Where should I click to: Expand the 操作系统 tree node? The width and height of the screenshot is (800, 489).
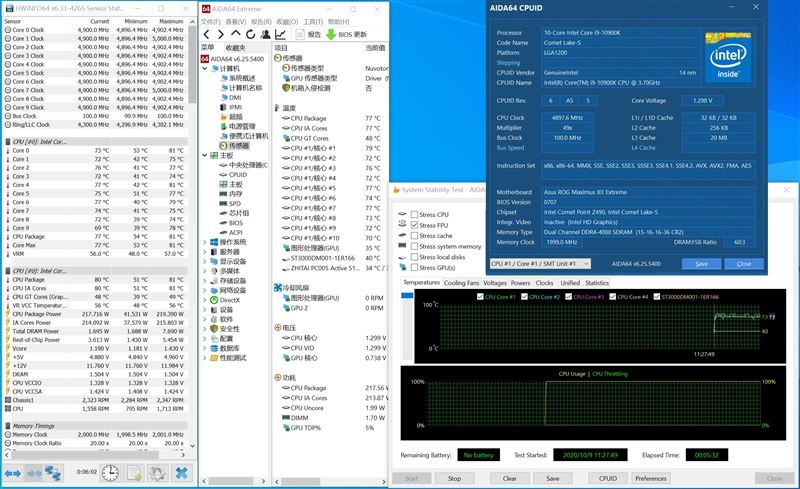point(205,242)
